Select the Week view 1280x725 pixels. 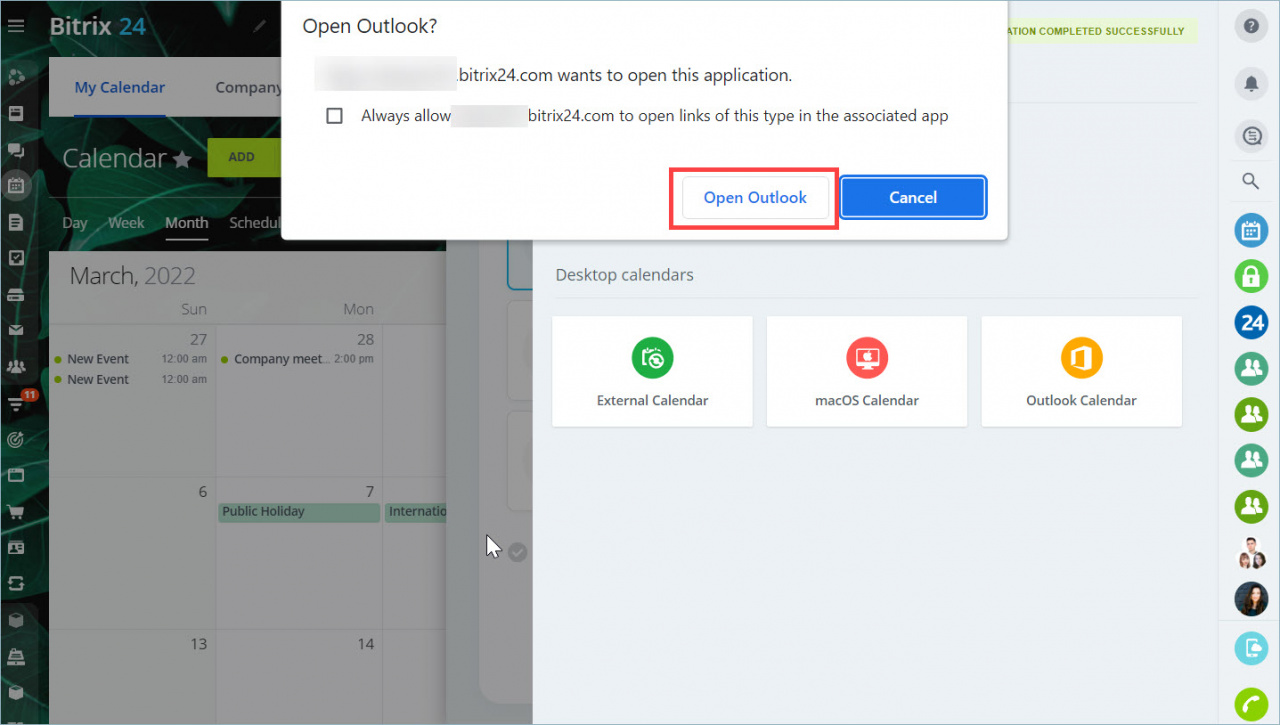pyautogui.click(x=126, y=223)
